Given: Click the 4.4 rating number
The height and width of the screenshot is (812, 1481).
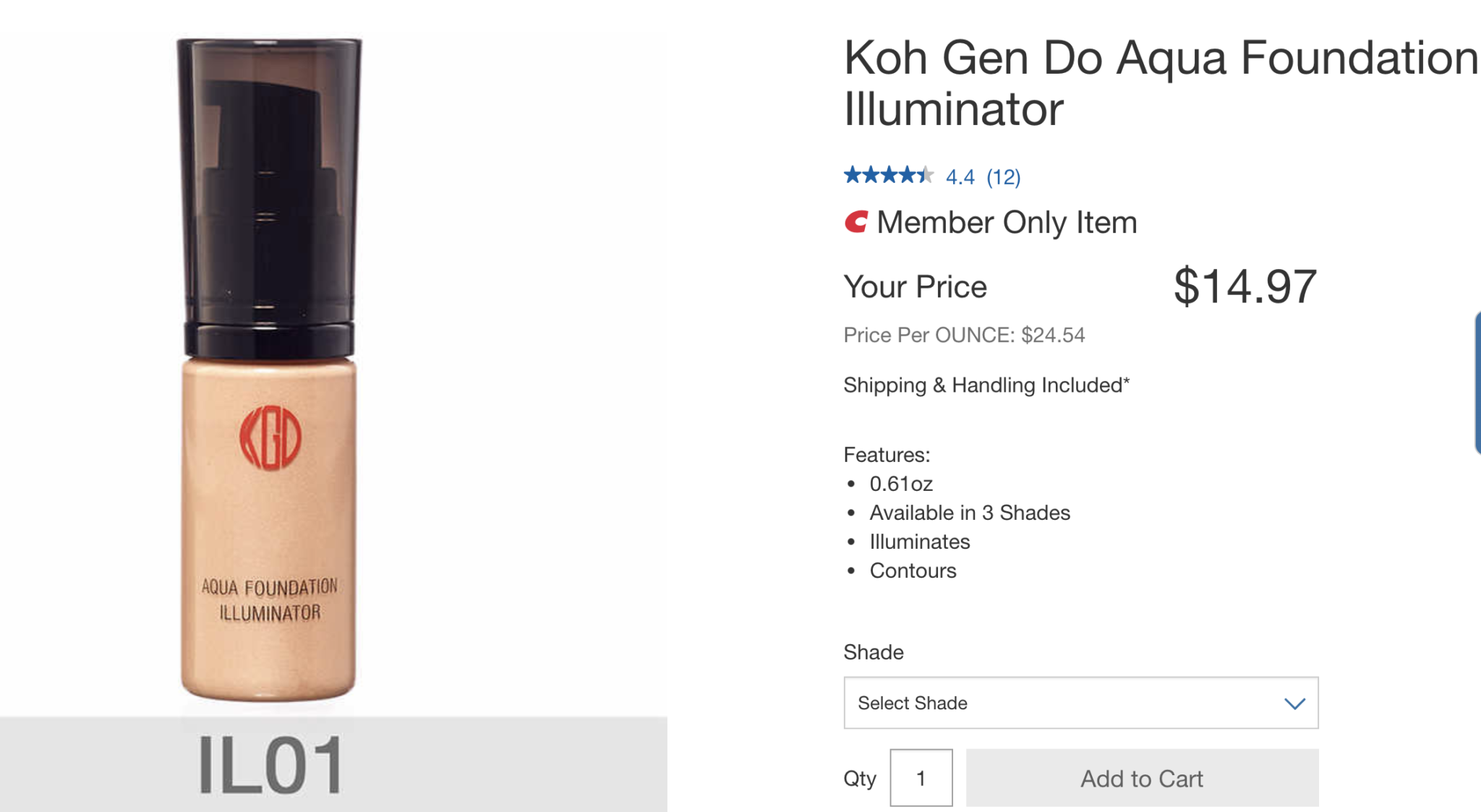Looking at the screenshot, I should click(x=960, y=177).
